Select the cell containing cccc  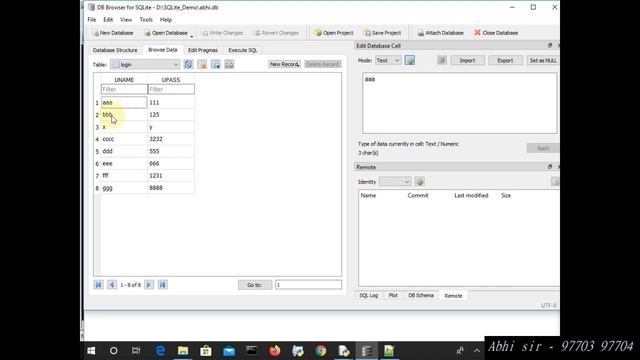[124, 139]
